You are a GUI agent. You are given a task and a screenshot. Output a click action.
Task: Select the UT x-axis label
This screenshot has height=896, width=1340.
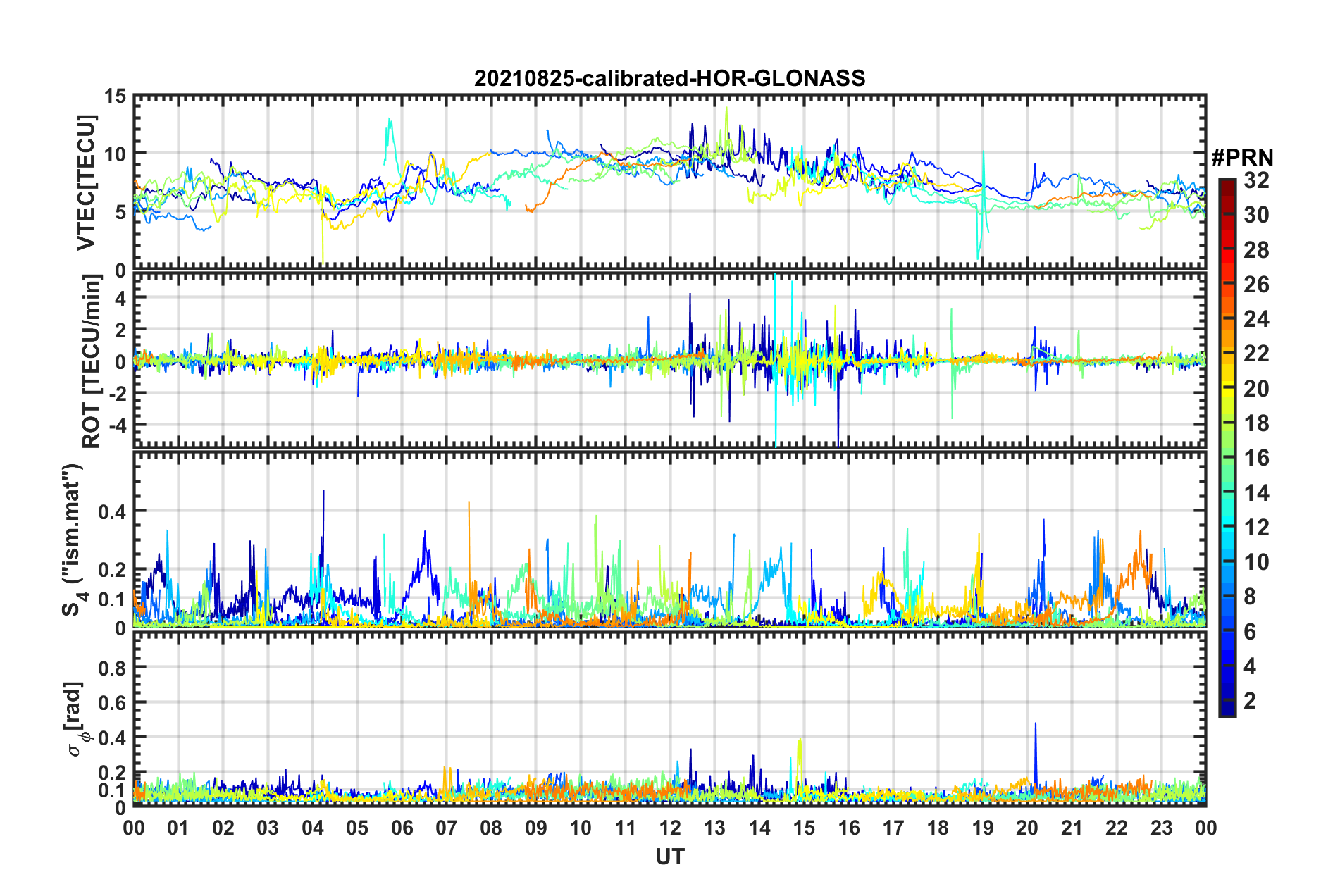(x=669, y=857)
